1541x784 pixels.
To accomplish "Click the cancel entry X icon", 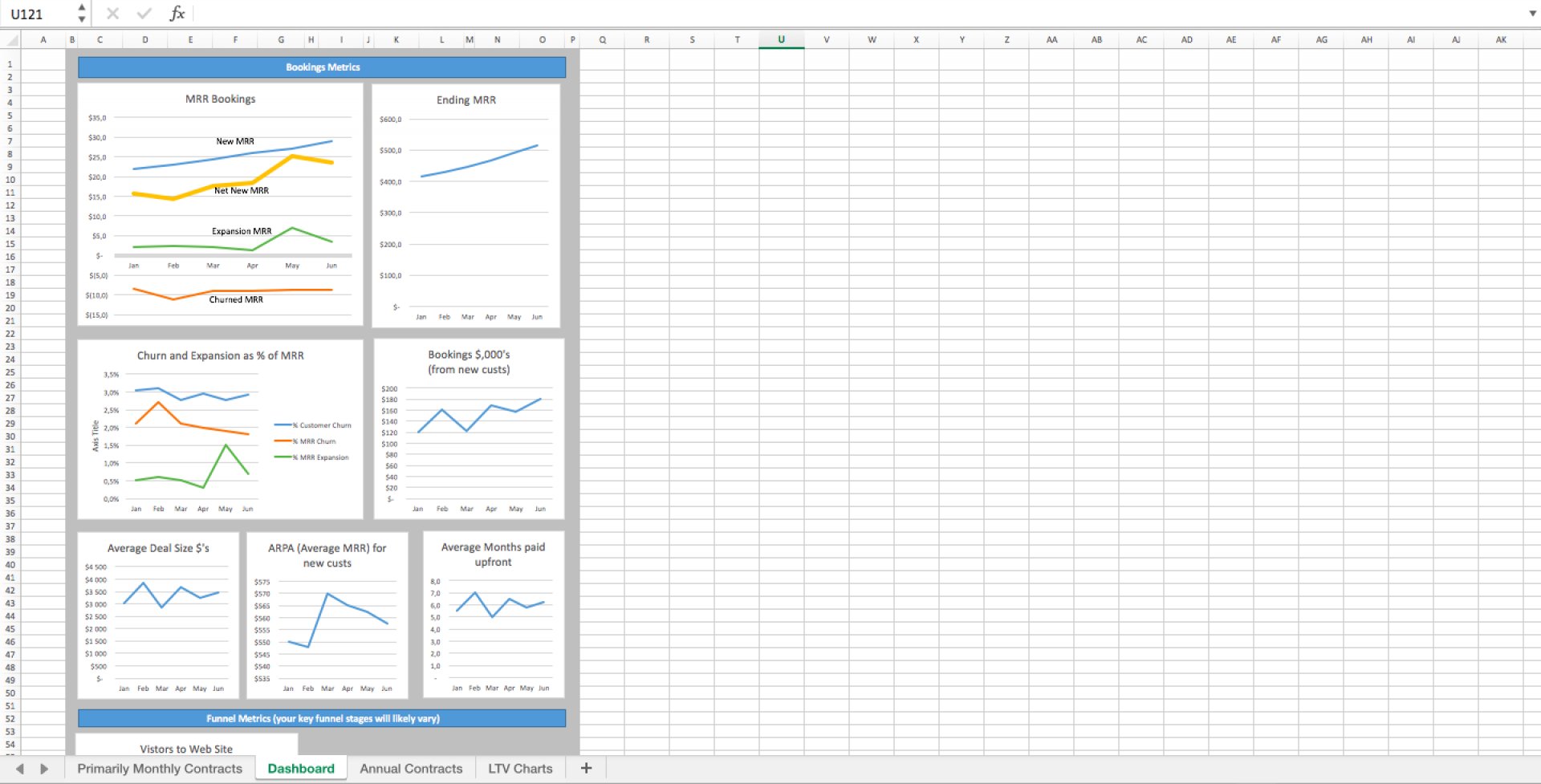I will click(112, 14).
